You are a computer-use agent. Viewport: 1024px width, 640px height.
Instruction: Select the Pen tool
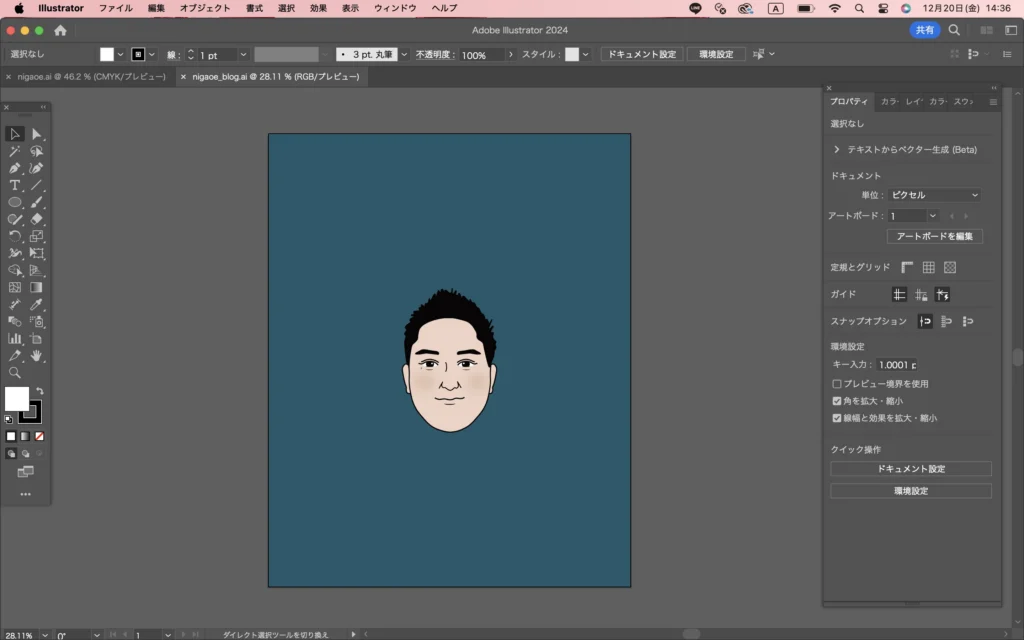15,168
